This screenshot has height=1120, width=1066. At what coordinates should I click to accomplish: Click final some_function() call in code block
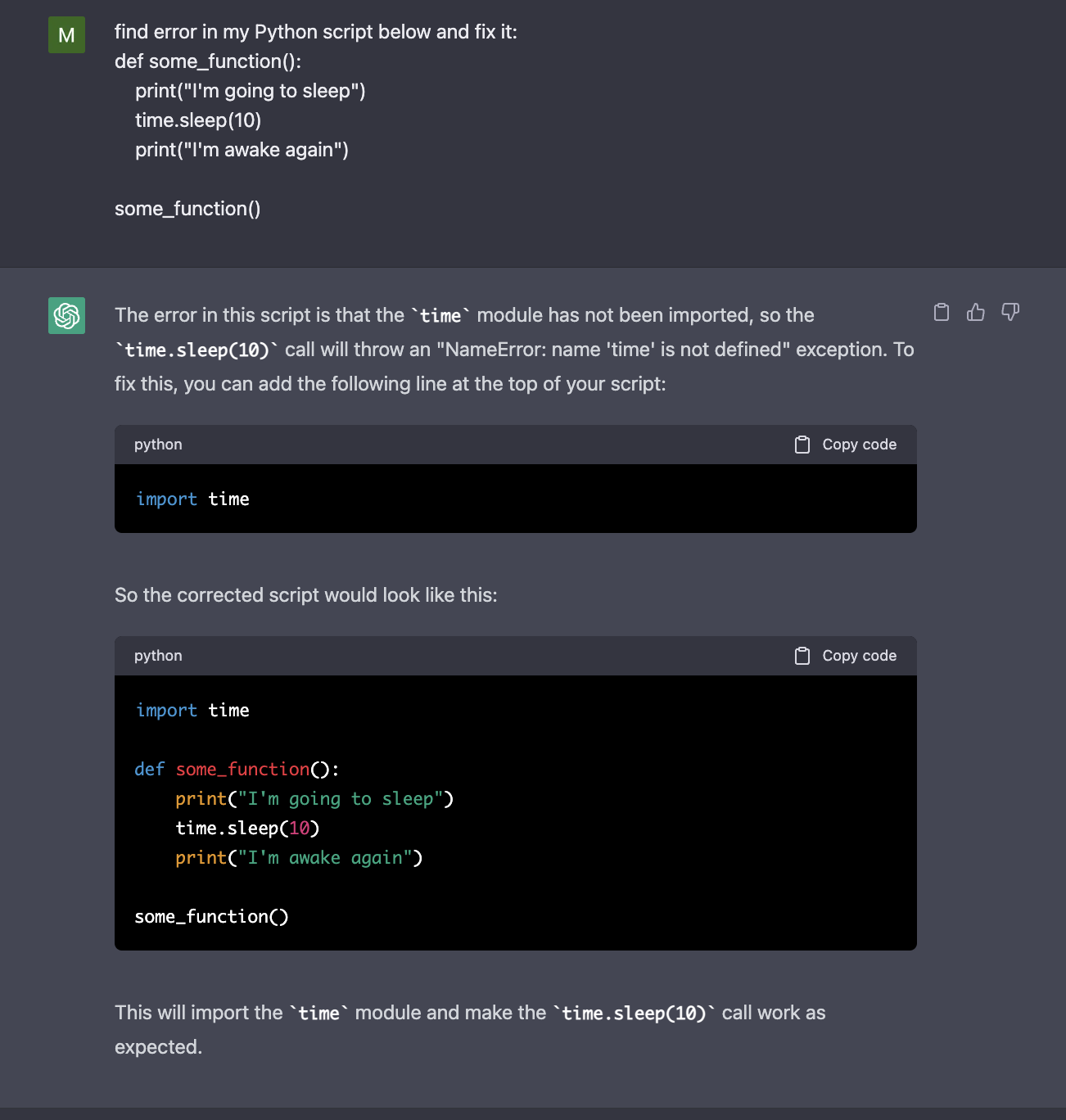211,917
